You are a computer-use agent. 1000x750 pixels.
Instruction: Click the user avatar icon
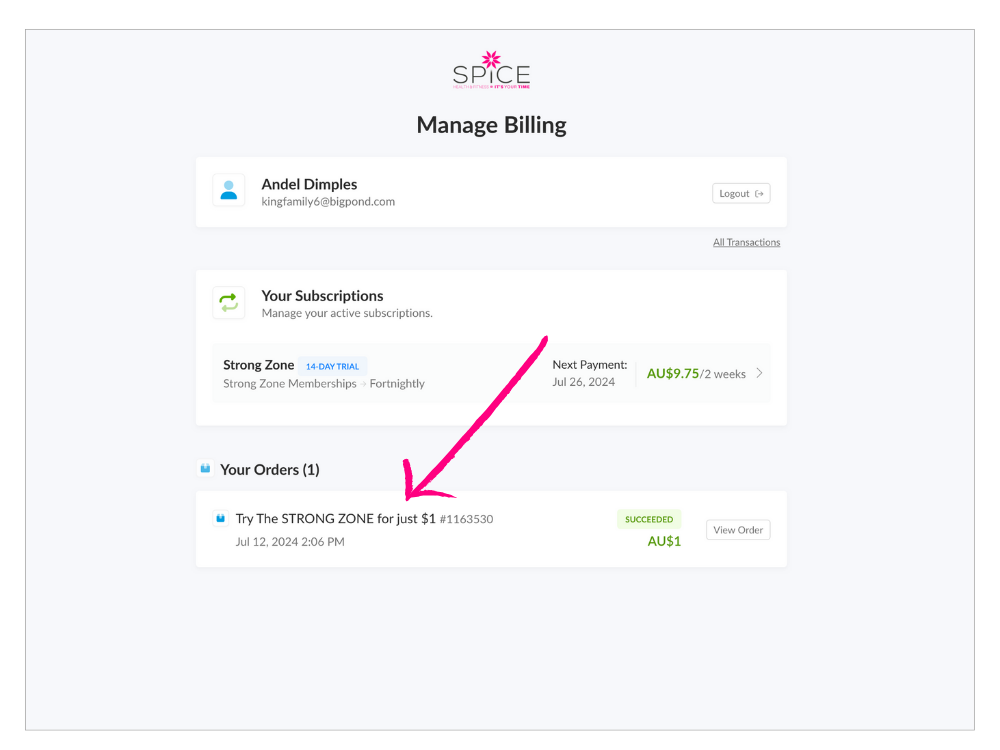[229, 190]
